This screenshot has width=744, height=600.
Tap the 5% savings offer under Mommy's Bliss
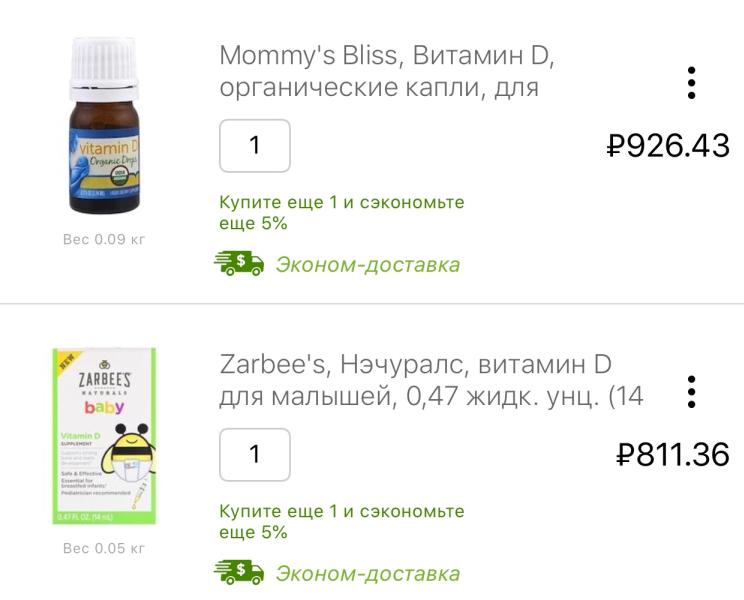point(342,212)
